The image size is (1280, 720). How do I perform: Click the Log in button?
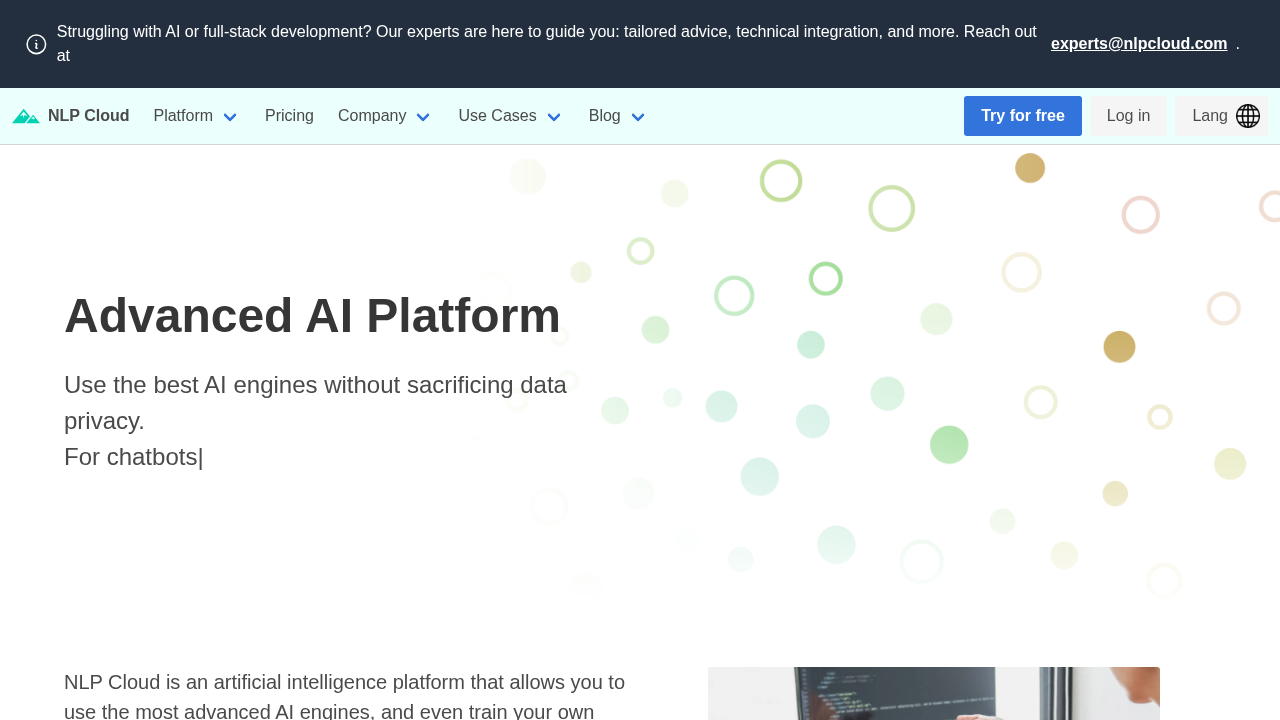pos(1129,116)
